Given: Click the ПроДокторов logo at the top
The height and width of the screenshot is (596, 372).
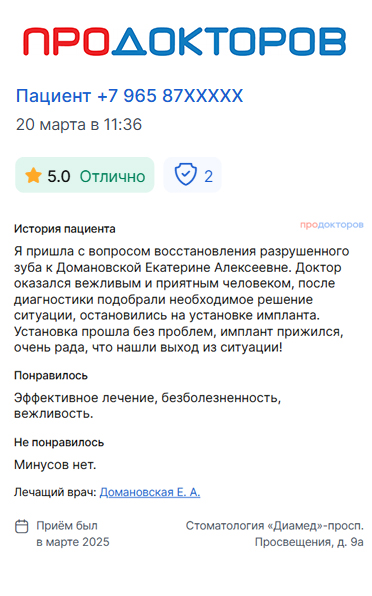Looking at the screenshot, I should 185,41.
